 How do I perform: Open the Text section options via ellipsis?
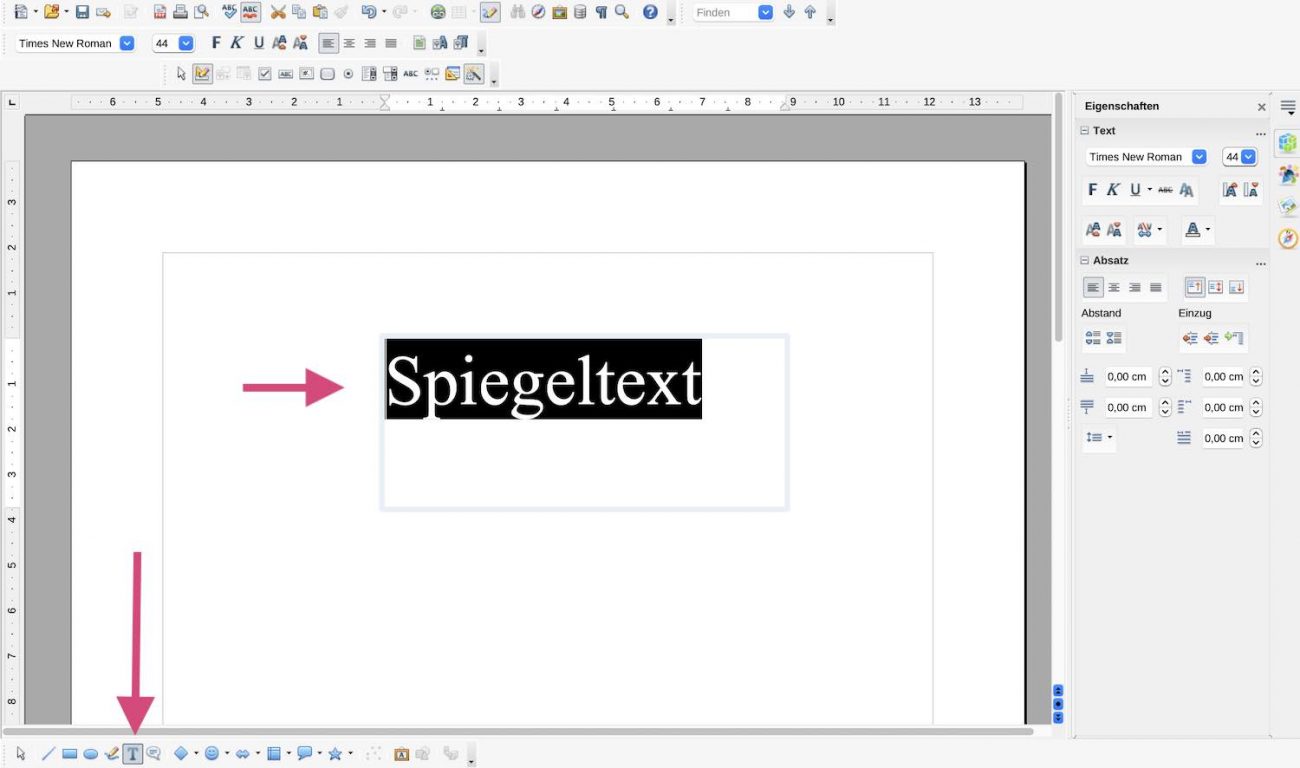(x=1260, y=133)
